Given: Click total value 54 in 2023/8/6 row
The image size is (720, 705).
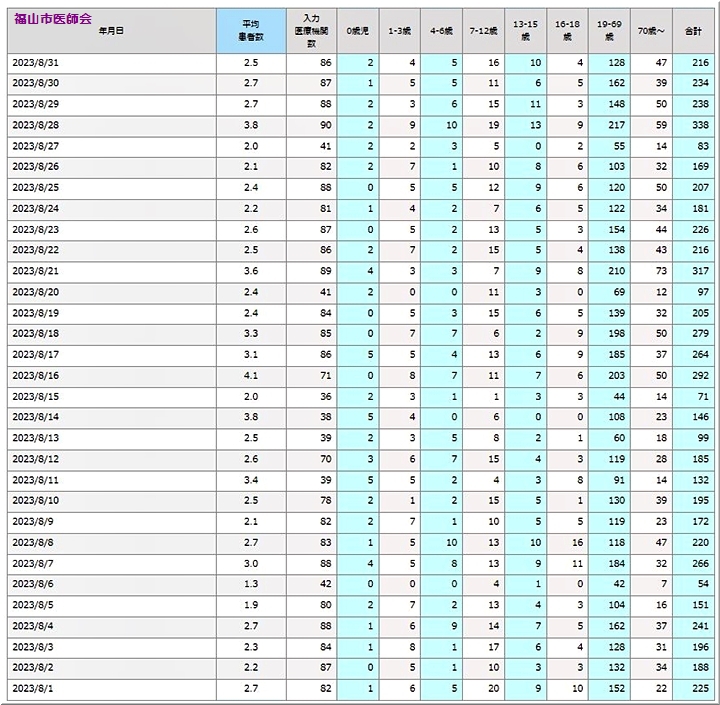Looking at the screenshot, I should tap(700, 584).
